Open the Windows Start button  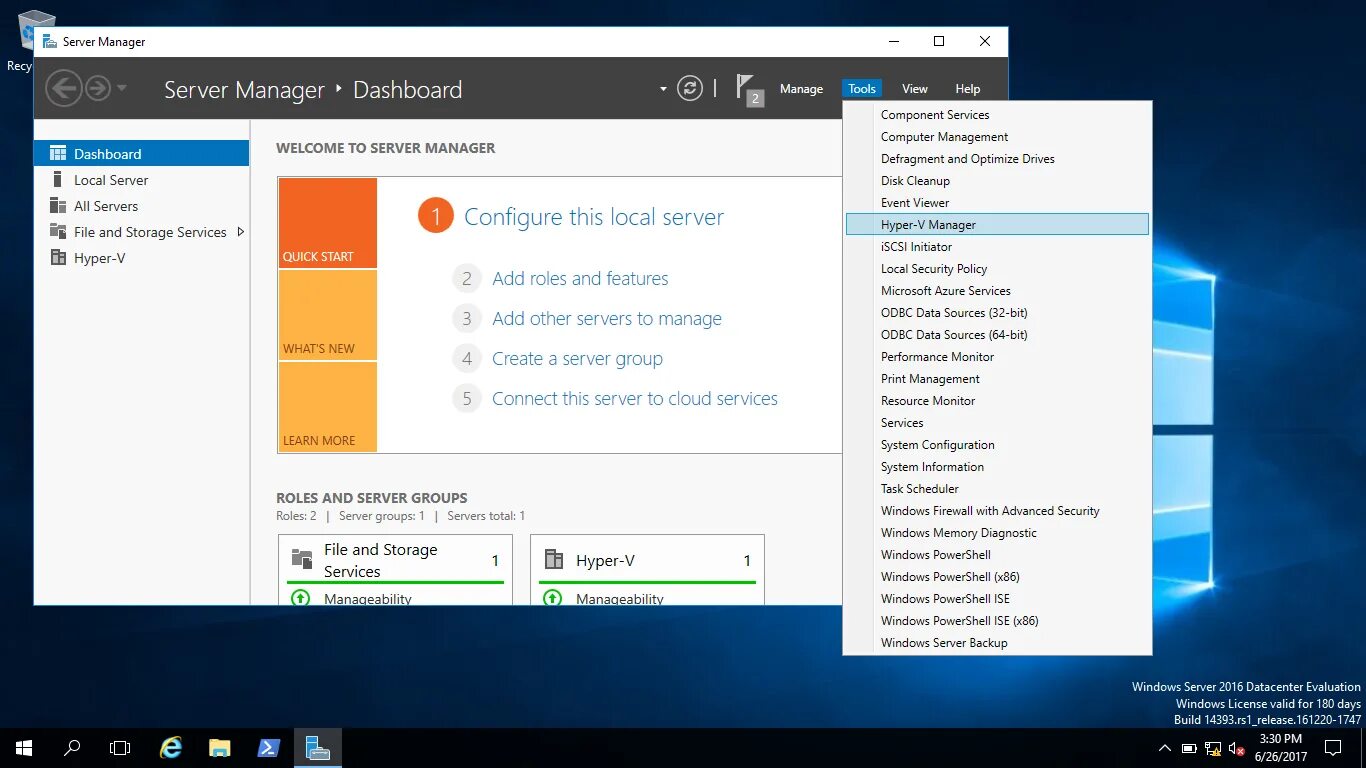[24, 748]
